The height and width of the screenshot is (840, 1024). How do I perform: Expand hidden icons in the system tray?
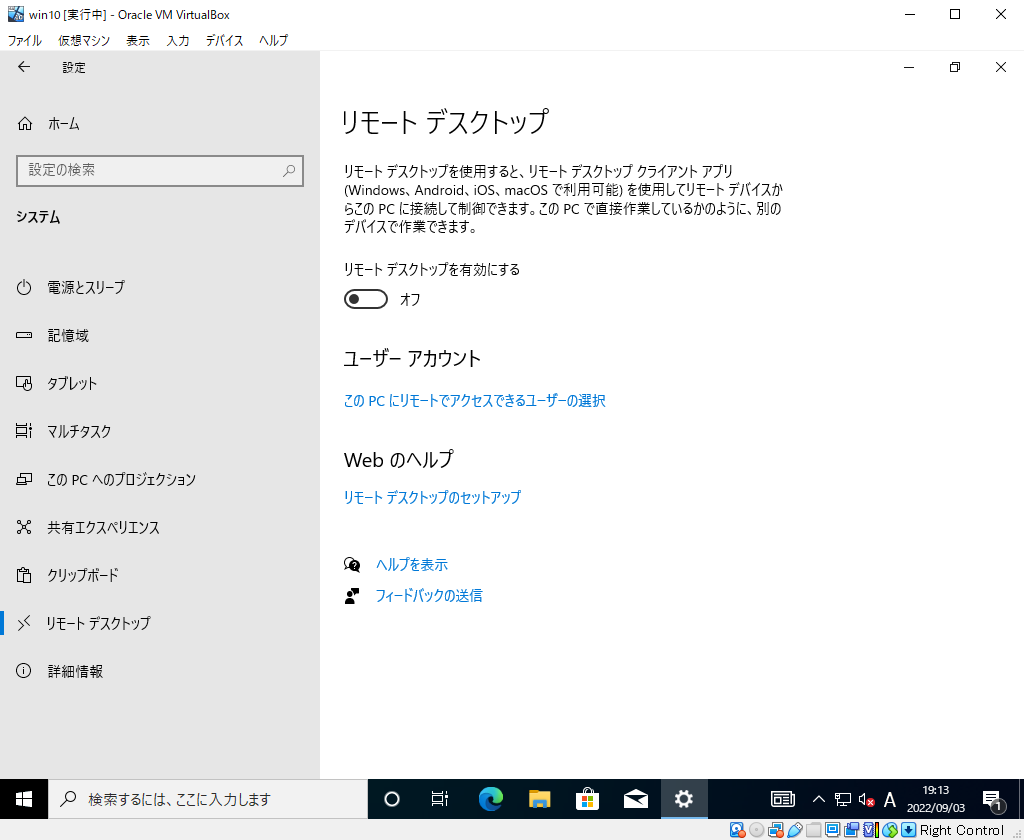(818, 799)
